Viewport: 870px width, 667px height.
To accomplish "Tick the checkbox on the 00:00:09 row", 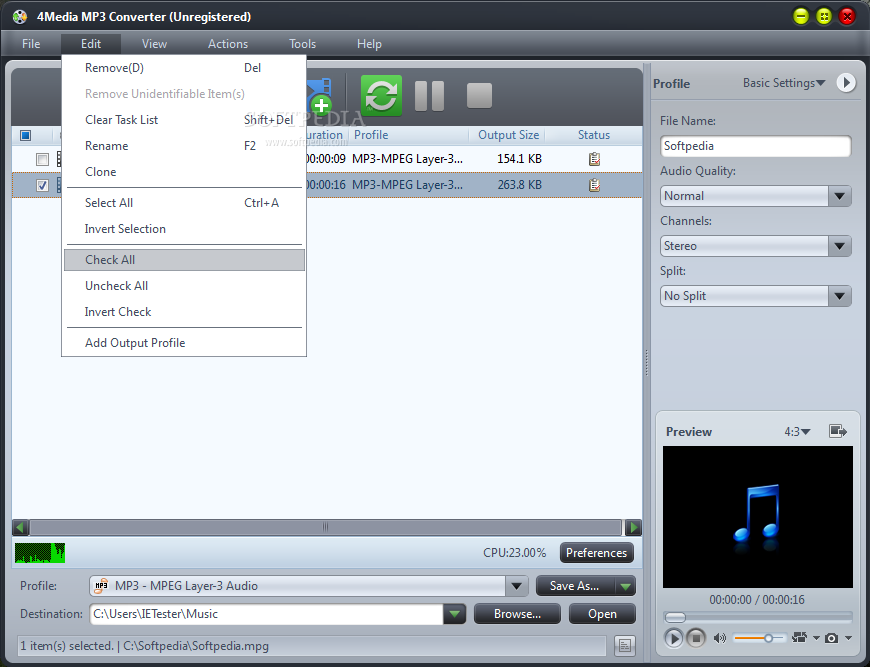I will 42,159.
